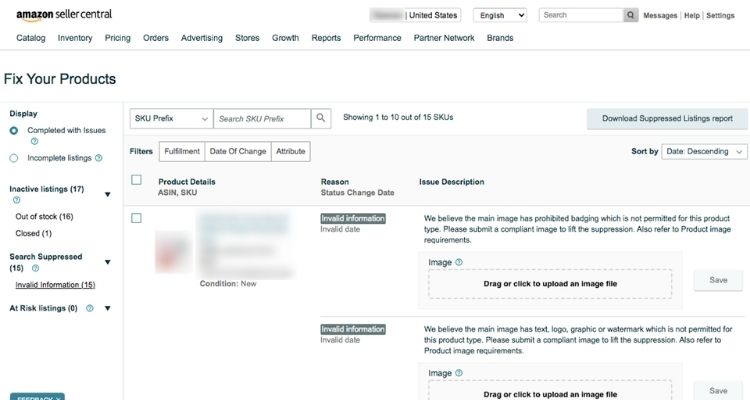Open help icon beside Search Suppressed
The image size is (750, 400).
(x=35, y=268)
